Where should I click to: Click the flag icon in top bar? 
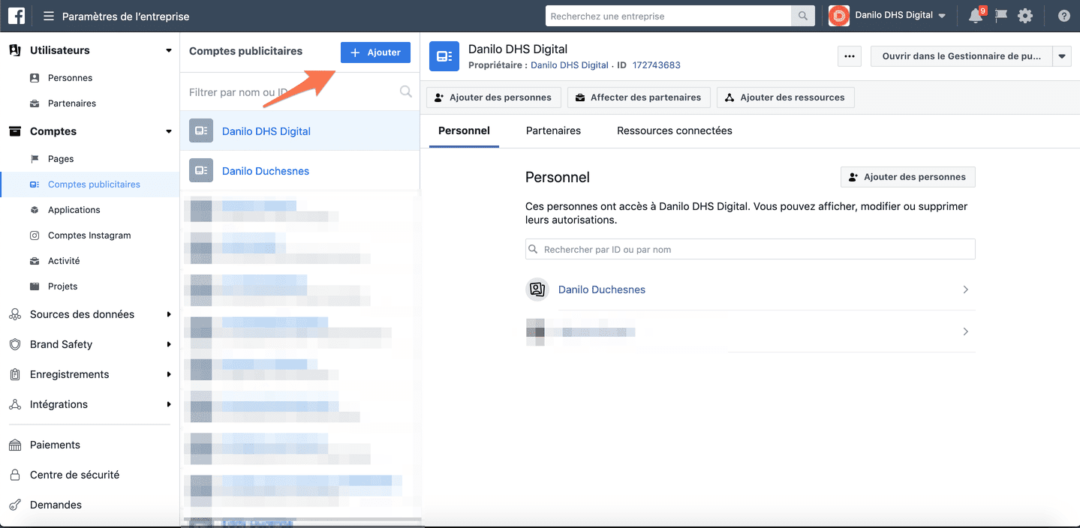coord(1001,16)
